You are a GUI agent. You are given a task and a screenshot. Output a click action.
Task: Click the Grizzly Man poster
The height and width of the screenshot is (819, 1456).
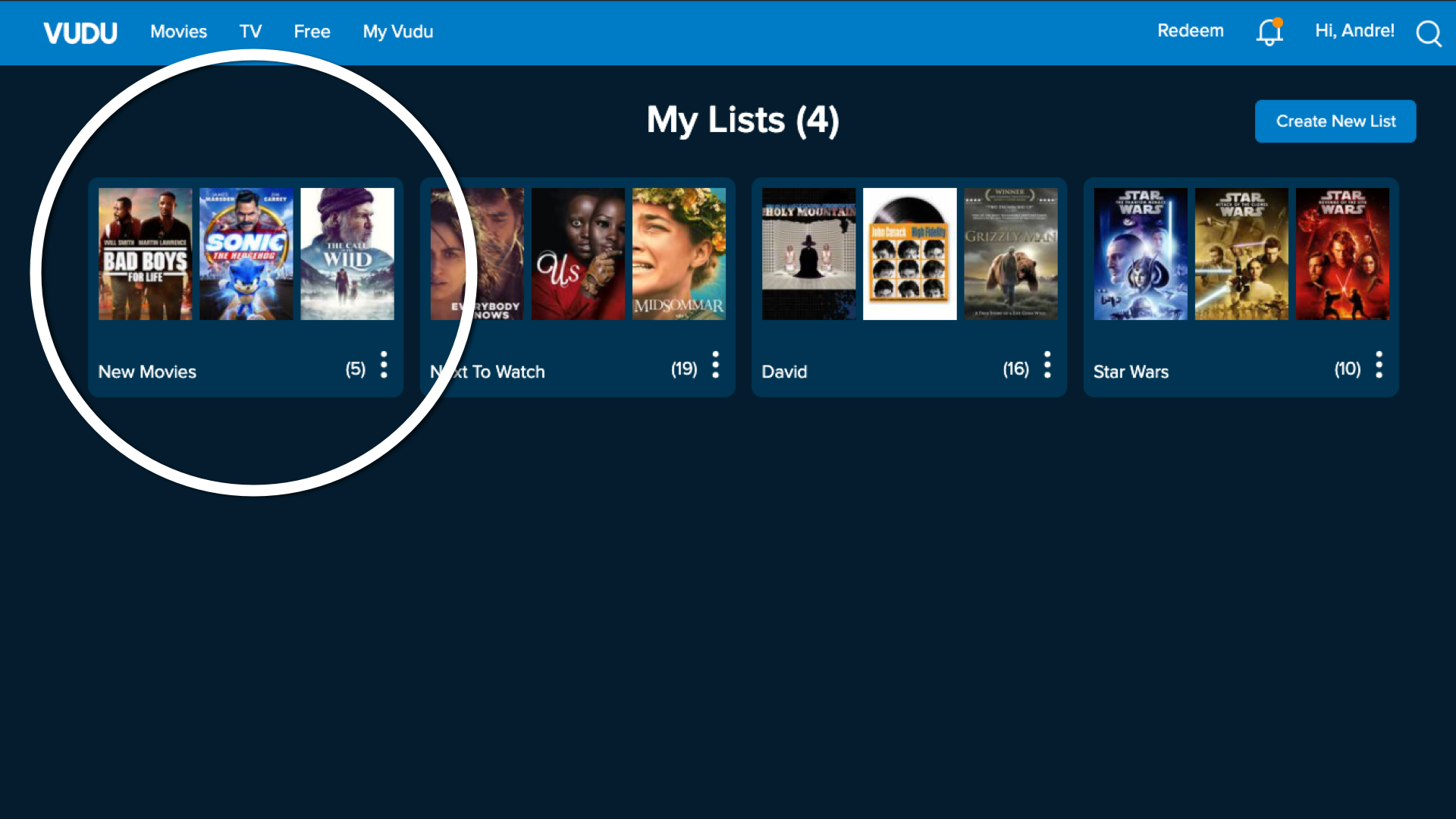coord(1010,254)
